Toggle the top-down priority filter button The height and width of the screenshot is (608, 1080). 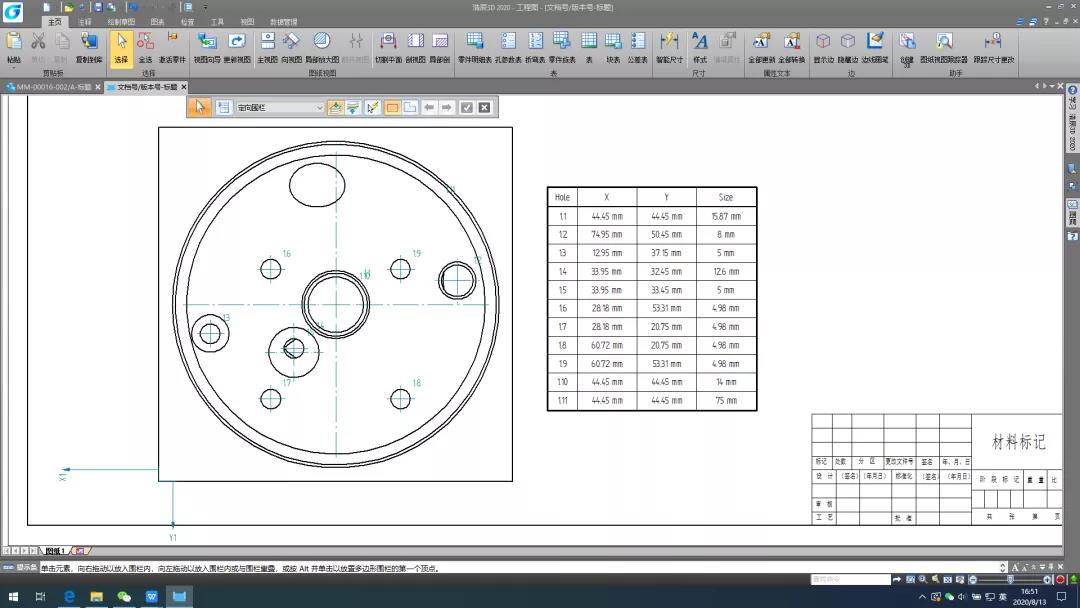353,107
